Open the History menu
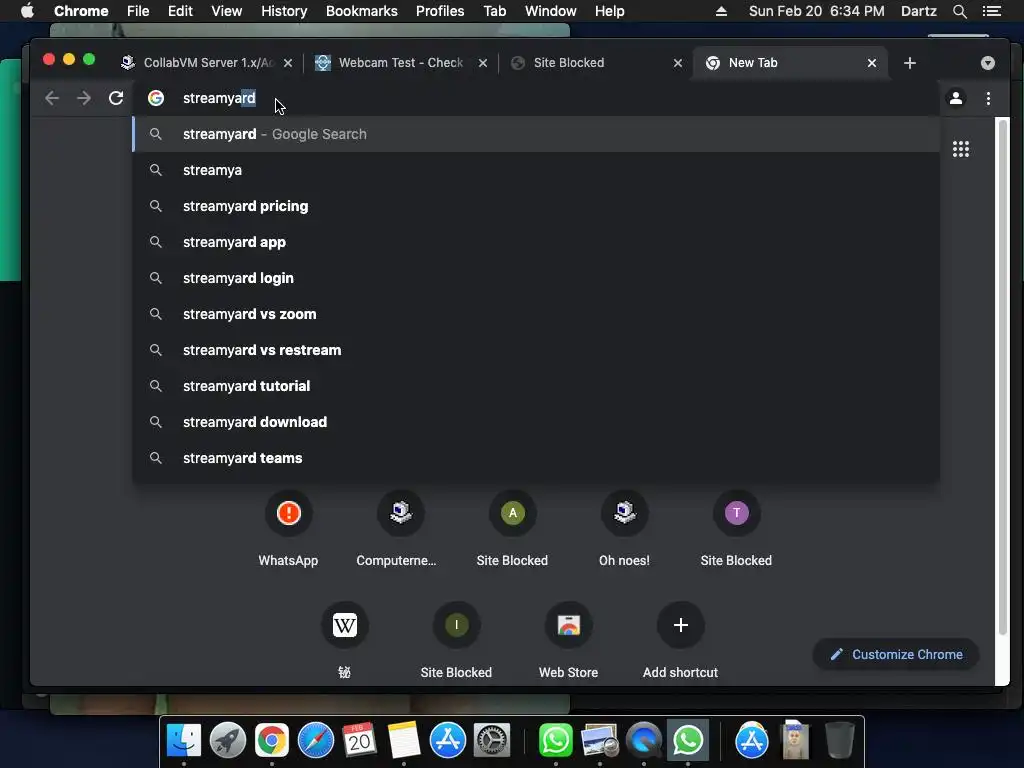The image size is (1024, 768). (x=284, y=11)
